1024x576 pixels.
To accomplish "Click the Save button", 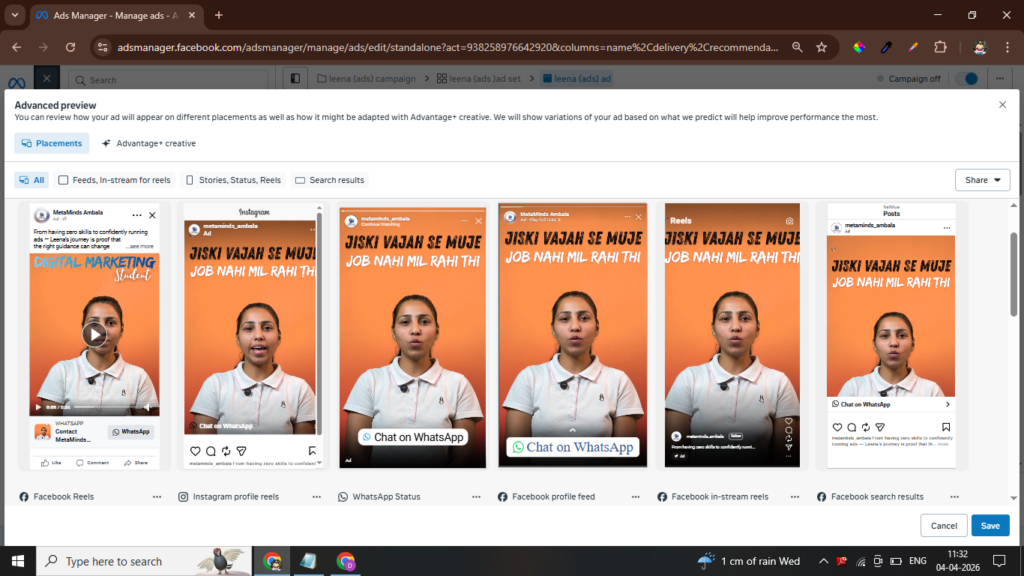I will 990,525.
